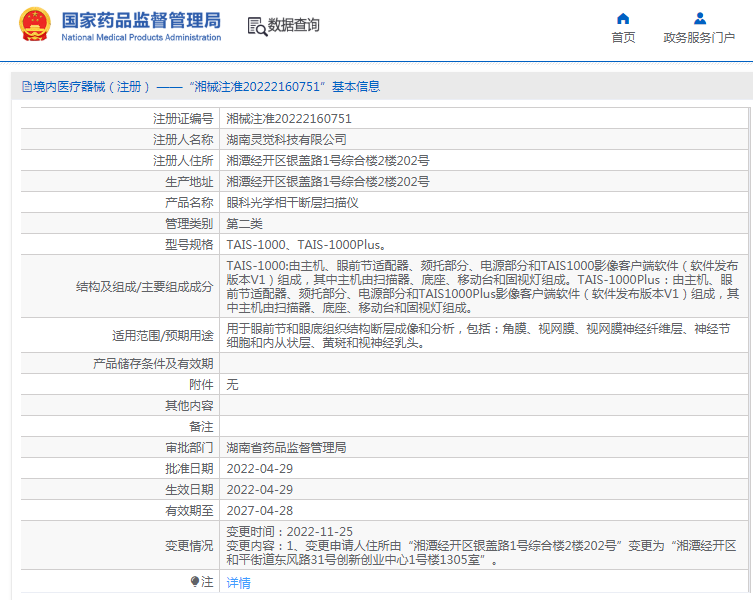Click the National Medical Products Administration subtitle
The image size is (753, 600).
pyautogui.click(x=141, y=38)
